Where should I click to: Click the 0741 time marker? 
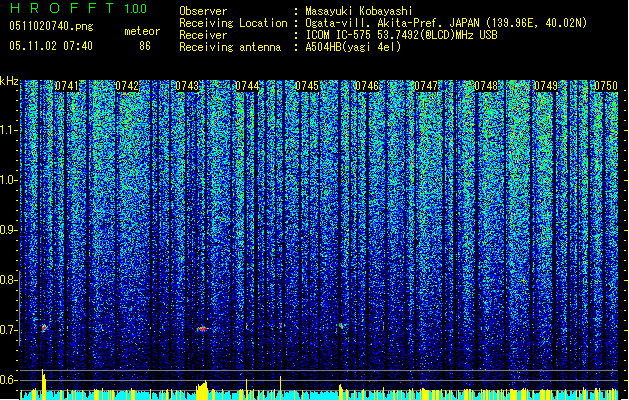[x=67, y=86]
